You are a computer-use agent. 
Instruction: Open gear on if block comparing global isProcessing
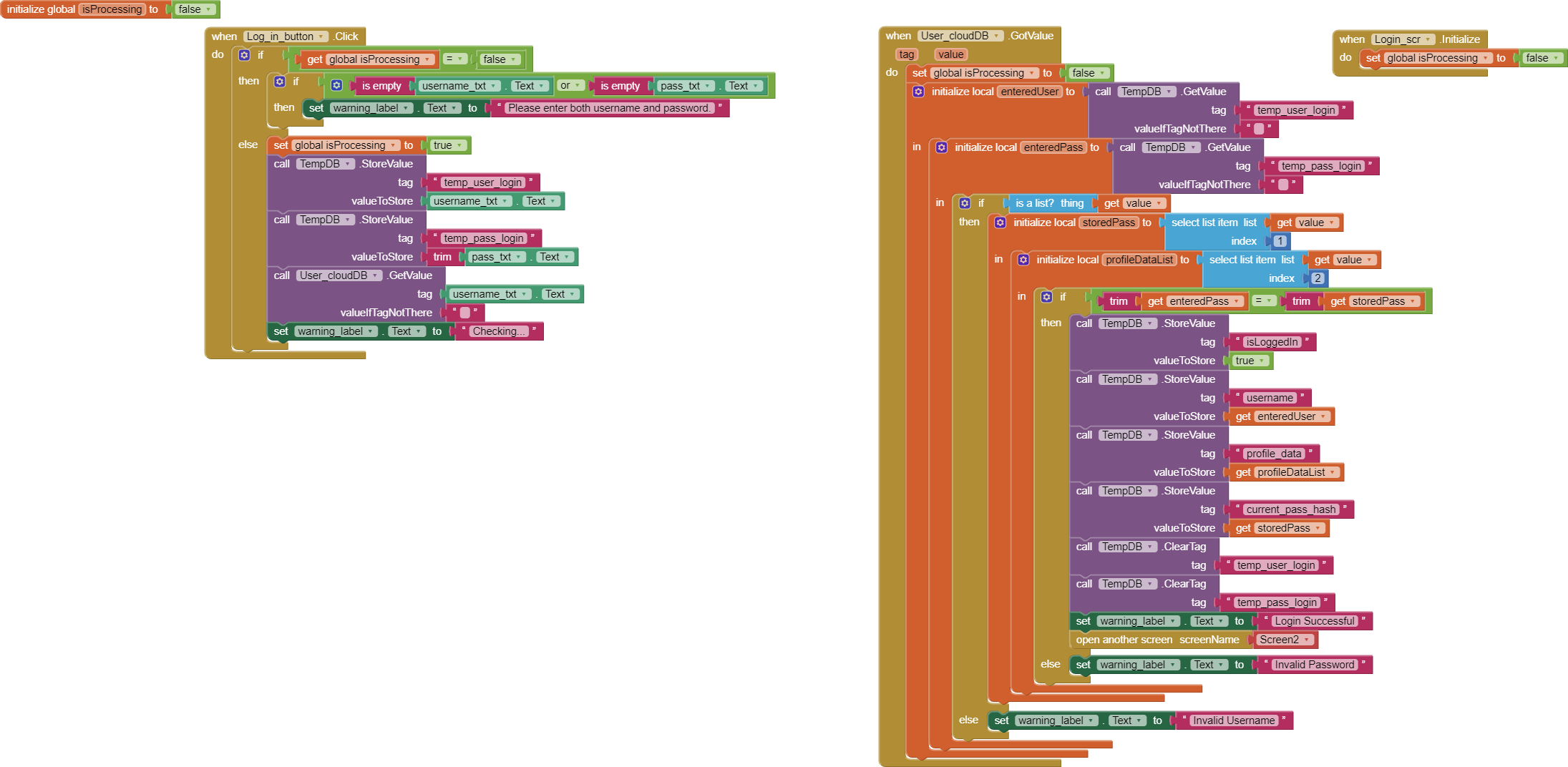point(244,55)
